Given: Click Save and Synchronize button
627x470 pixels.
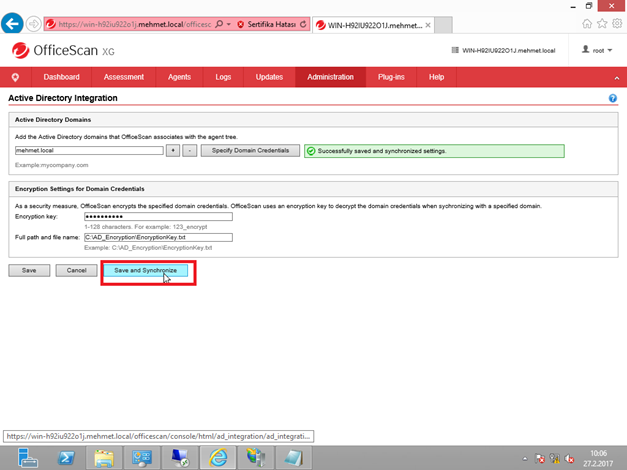Looking at the screenshot, I should tap(146, 270).
